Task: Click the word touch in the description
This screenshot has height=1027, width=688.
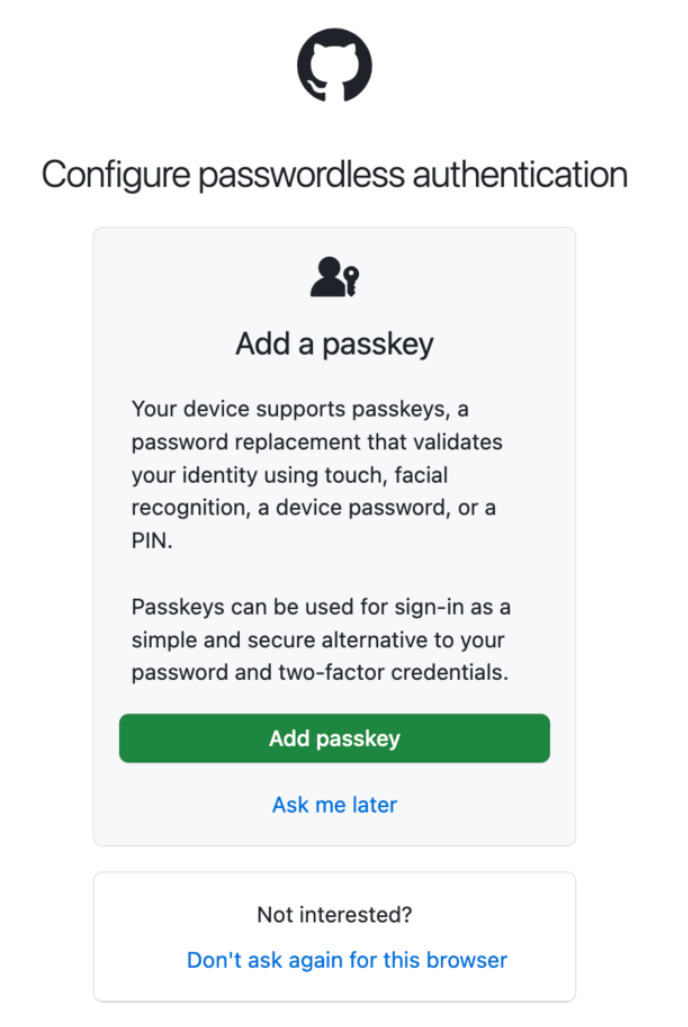Action: (x=356, y=475)
